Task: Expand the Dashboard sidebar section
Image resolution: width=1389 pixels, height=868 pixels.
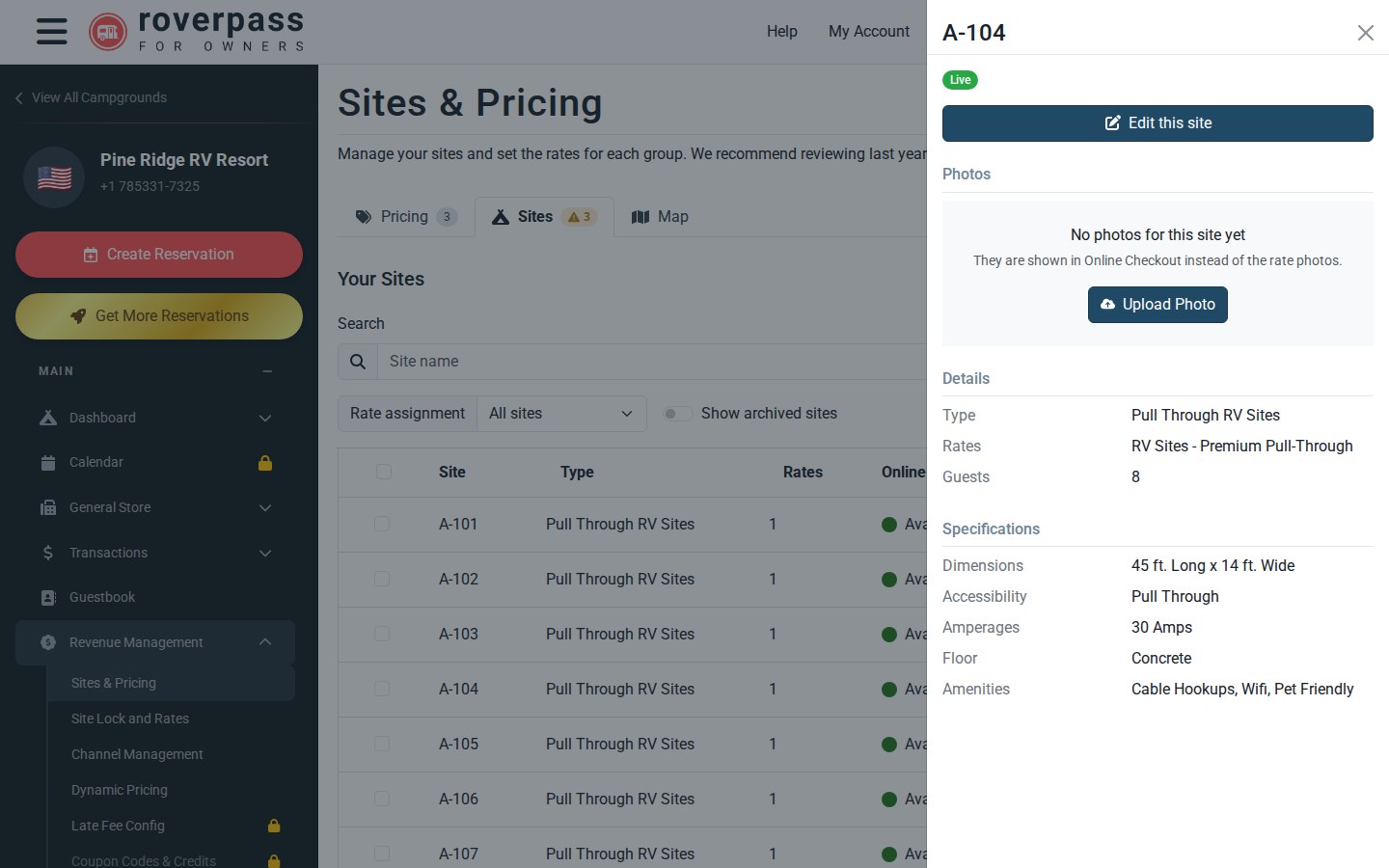Action: point(265,418)
